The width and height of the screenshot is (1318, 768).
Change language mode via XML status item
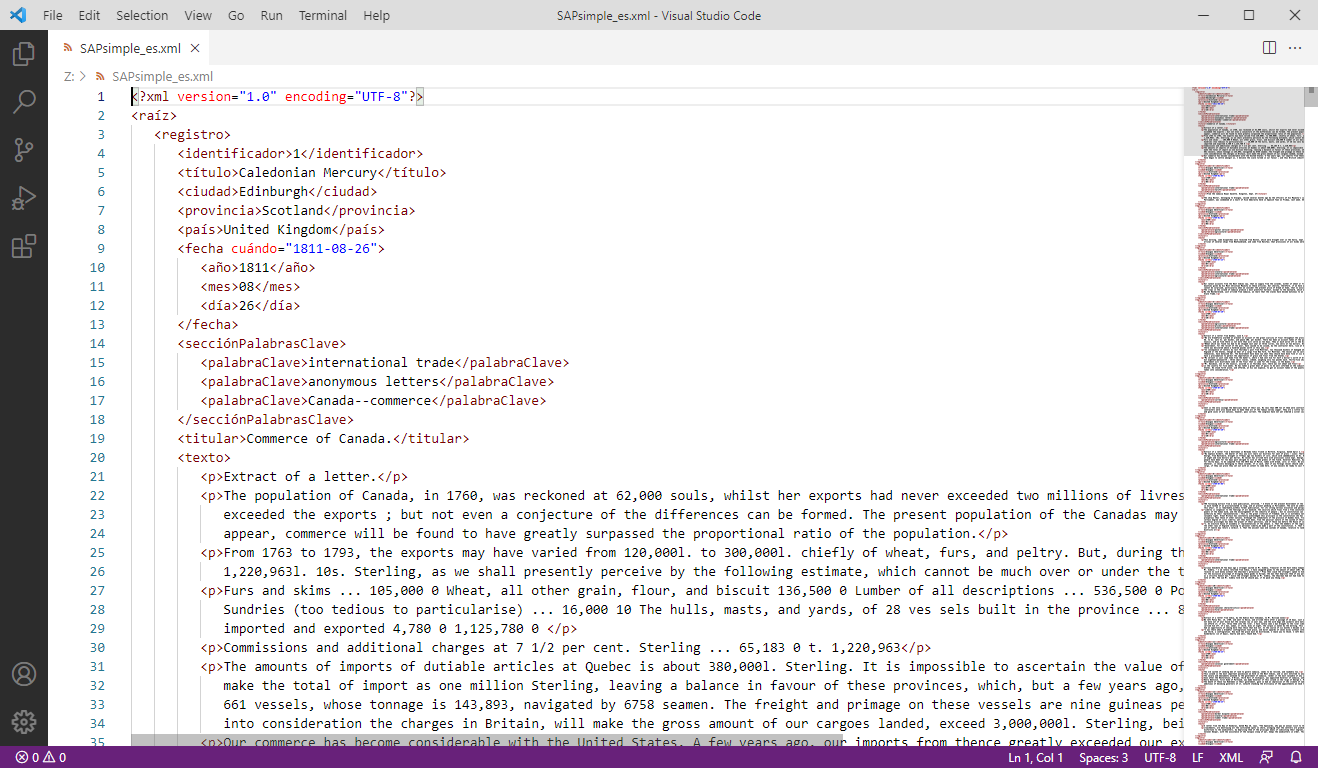click(1231, 757)
